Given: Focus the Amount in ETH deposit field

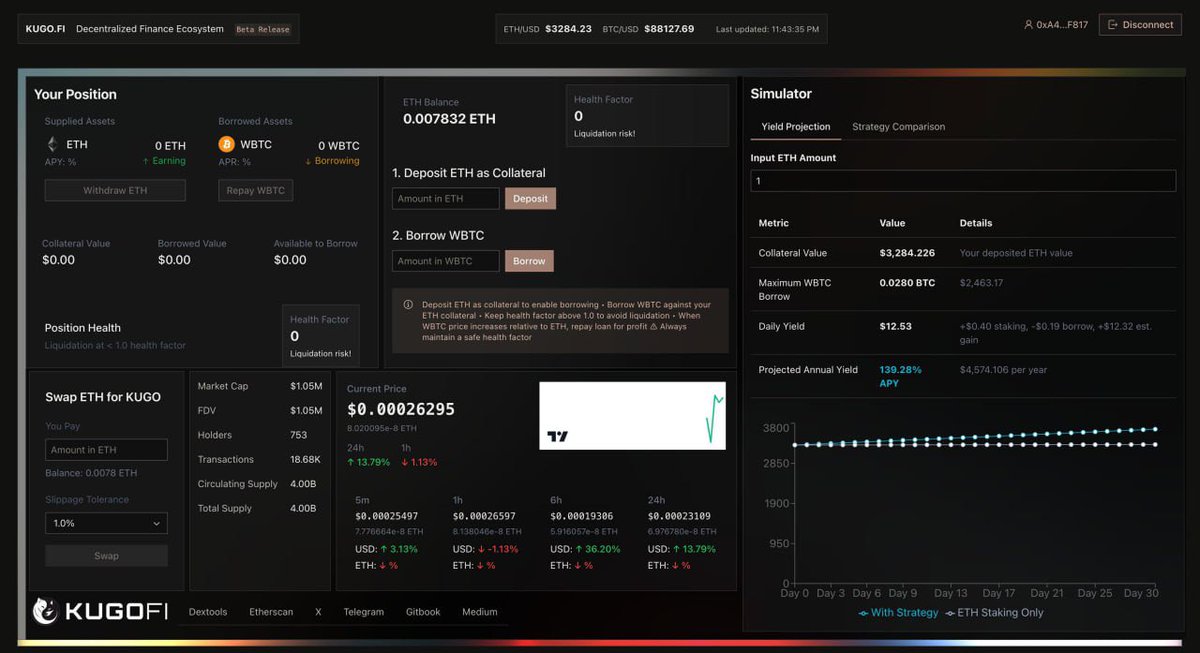Looking at the screenshot, I should [446, 198].
